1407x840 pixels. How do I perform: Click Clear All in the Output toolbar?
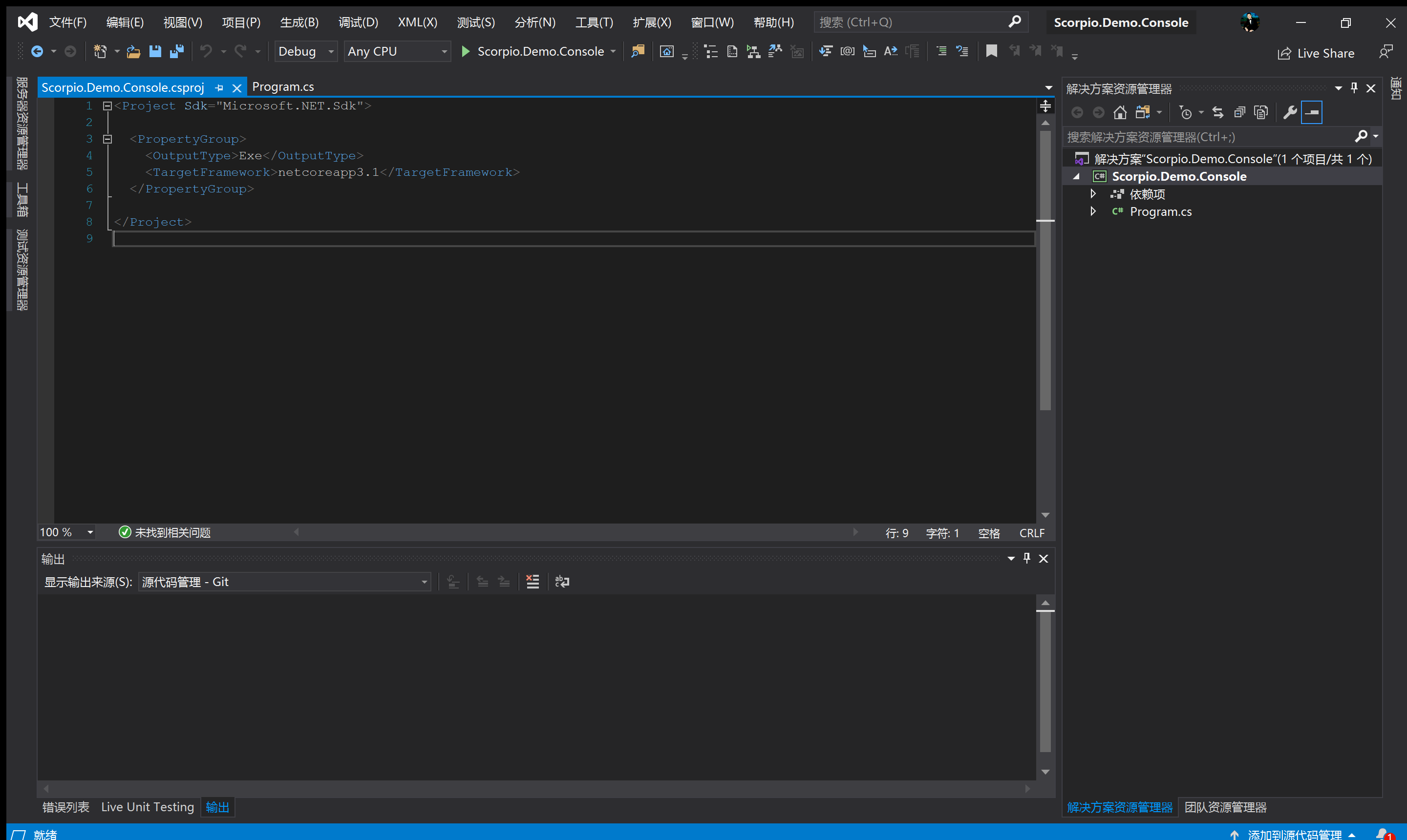coord(532,582)
